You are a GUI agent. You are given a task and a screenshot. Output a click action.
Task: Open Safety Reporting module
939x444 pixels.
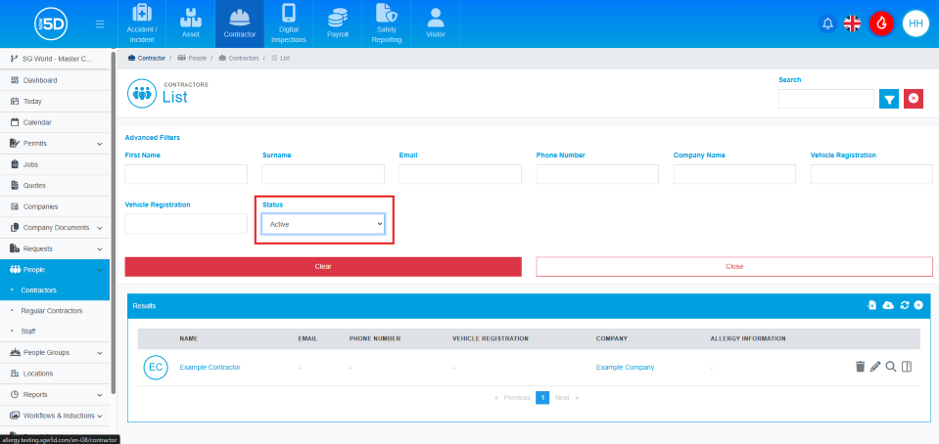[386, 24]
